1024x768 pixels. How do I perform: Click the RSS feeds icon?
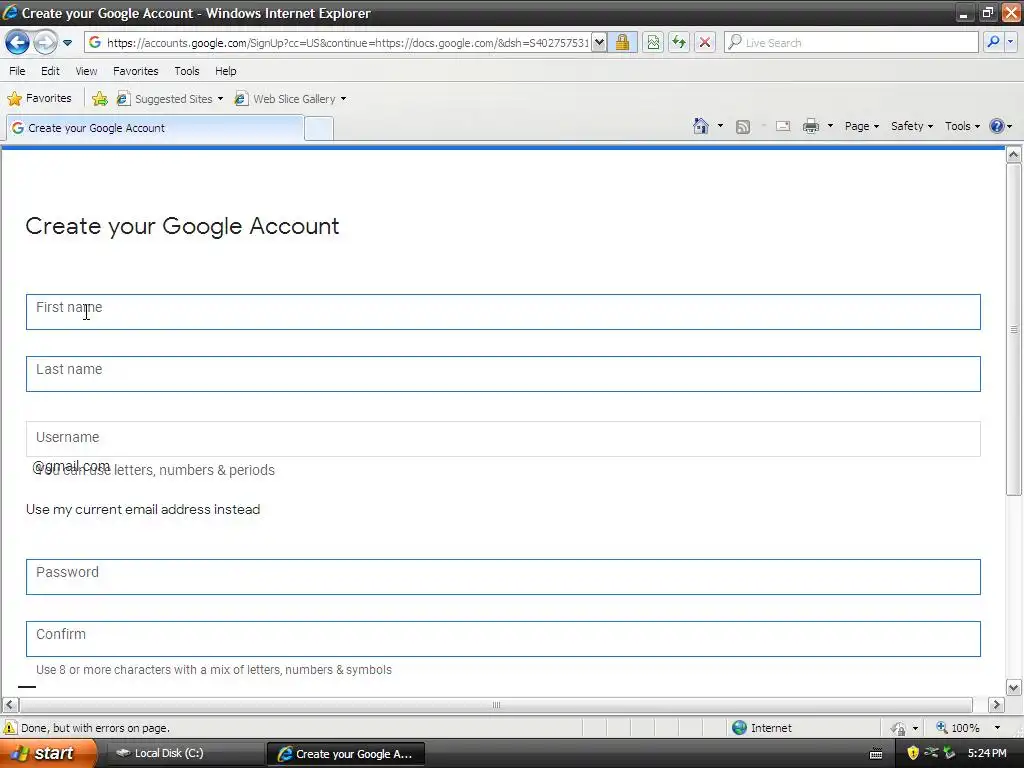pyautogui.click(x=743, y=127)
